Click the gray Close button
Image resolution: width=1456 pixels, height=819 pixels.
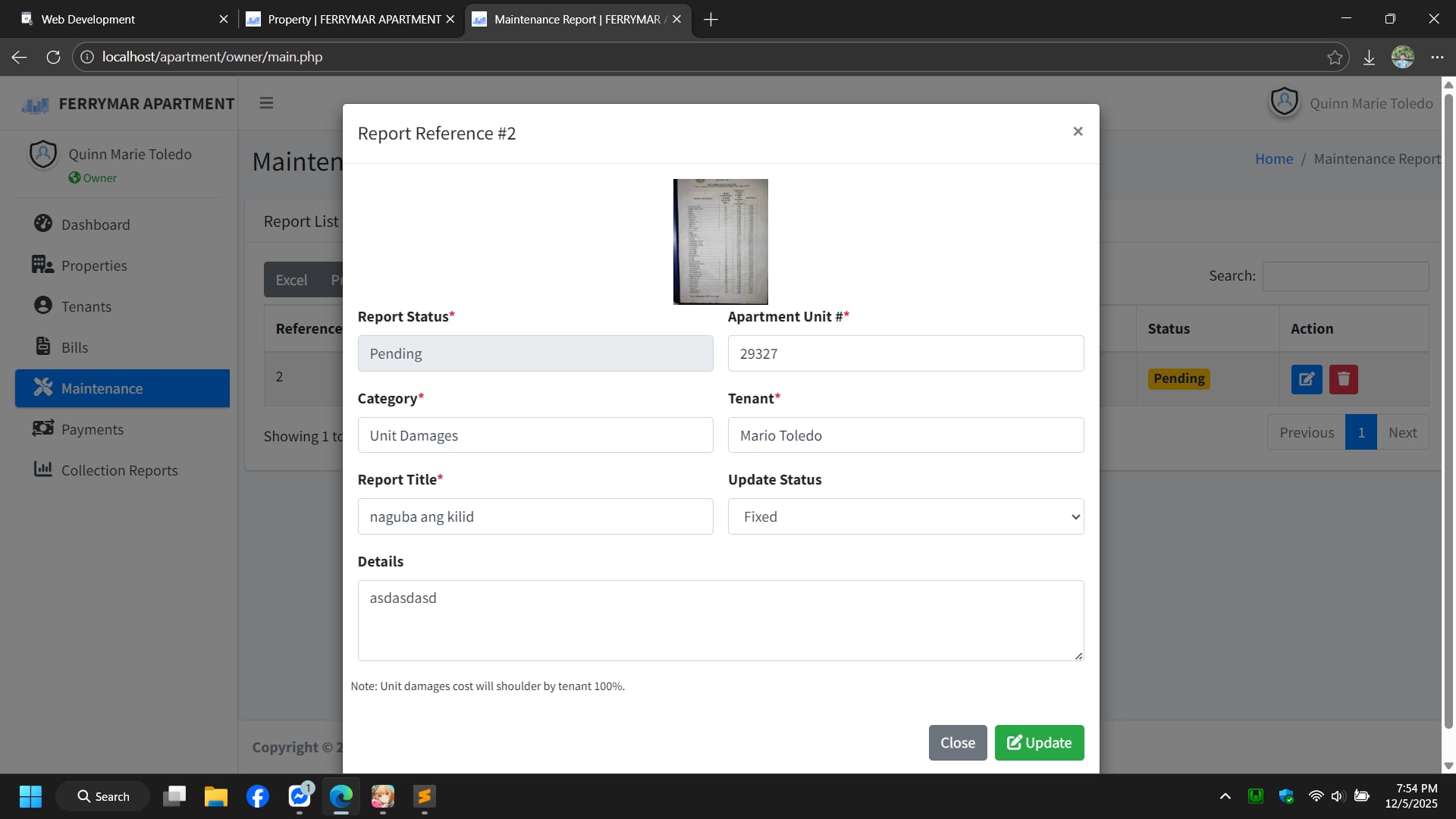[x=957, y=742]
